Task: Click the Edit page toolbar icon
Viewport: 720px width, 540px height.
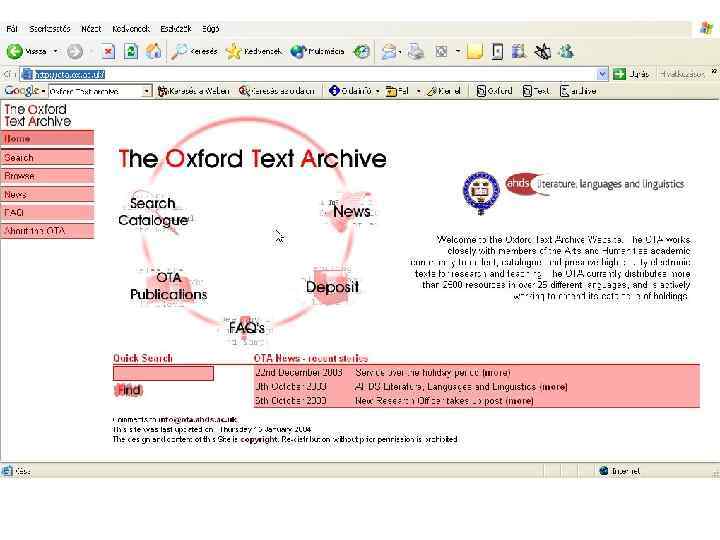Action: [441, 51]
